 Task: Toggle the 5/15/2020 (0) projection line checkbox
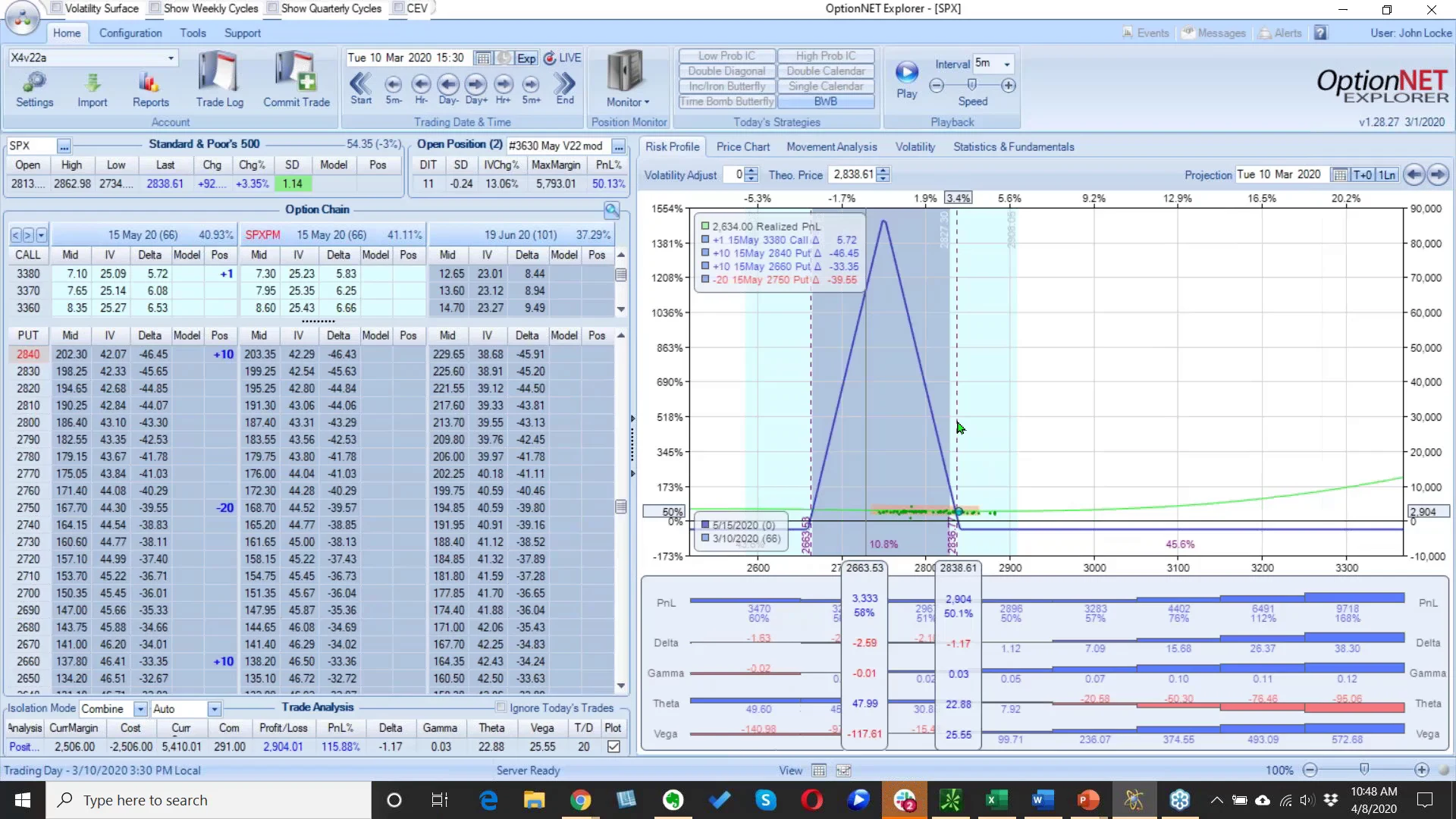click(x=705, y=525)
